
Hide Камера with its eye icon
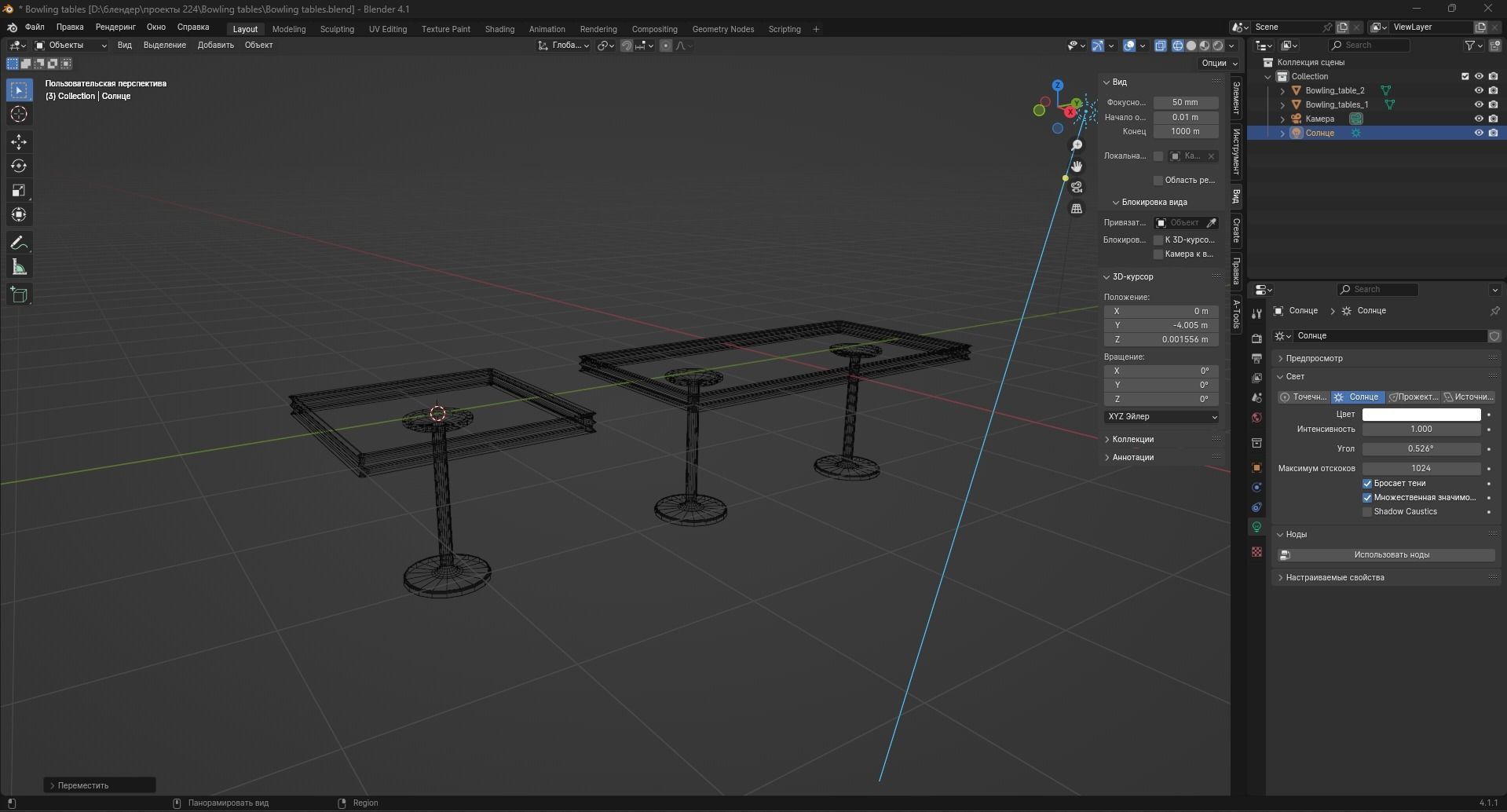[x=1479, y=119]
